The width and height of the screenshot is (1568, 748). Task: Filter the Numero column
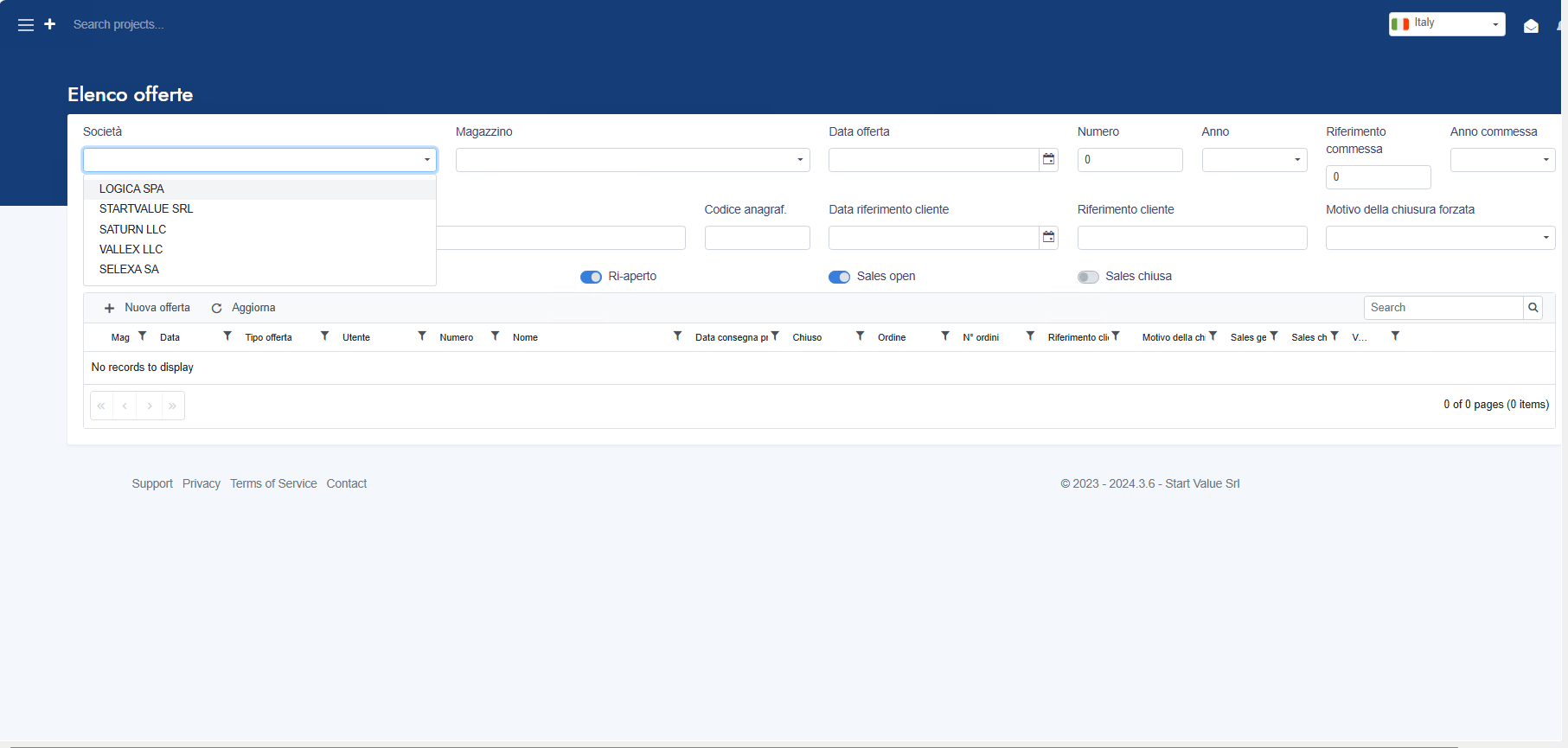pyautogui.click(x=496, y=336)
